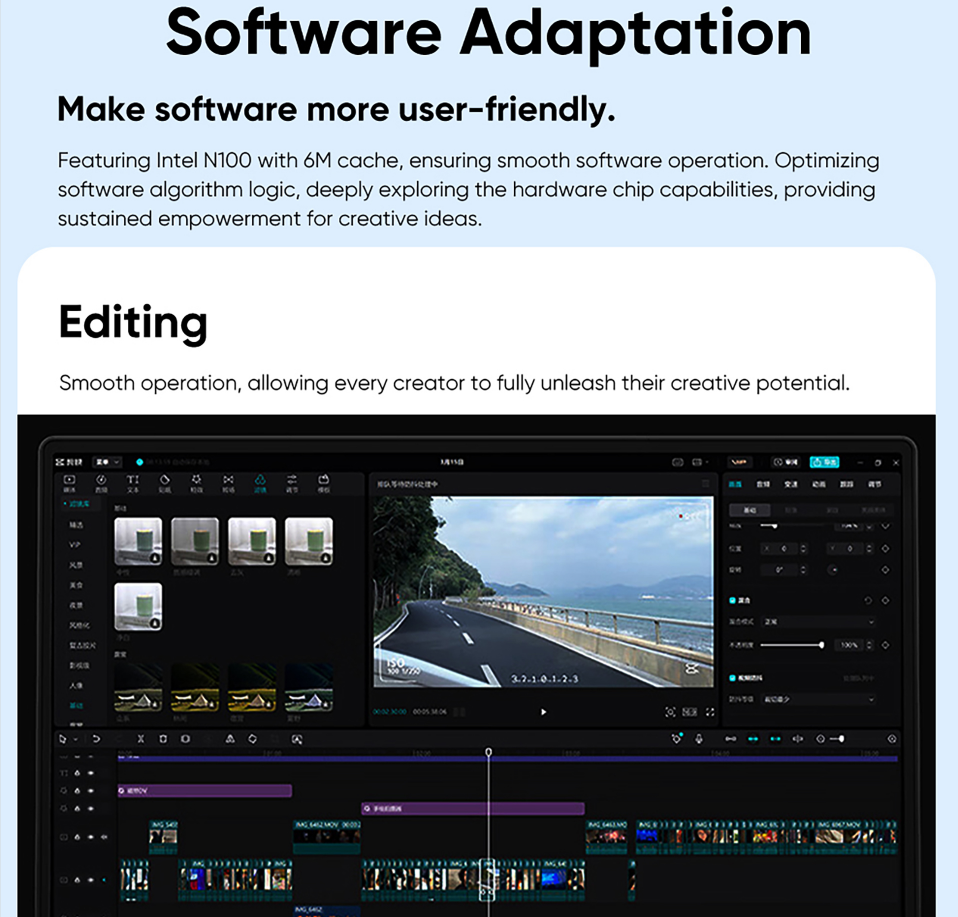
Task: Switch to the Tracking tab in right properties panel
Action: [x=846, y=484]
